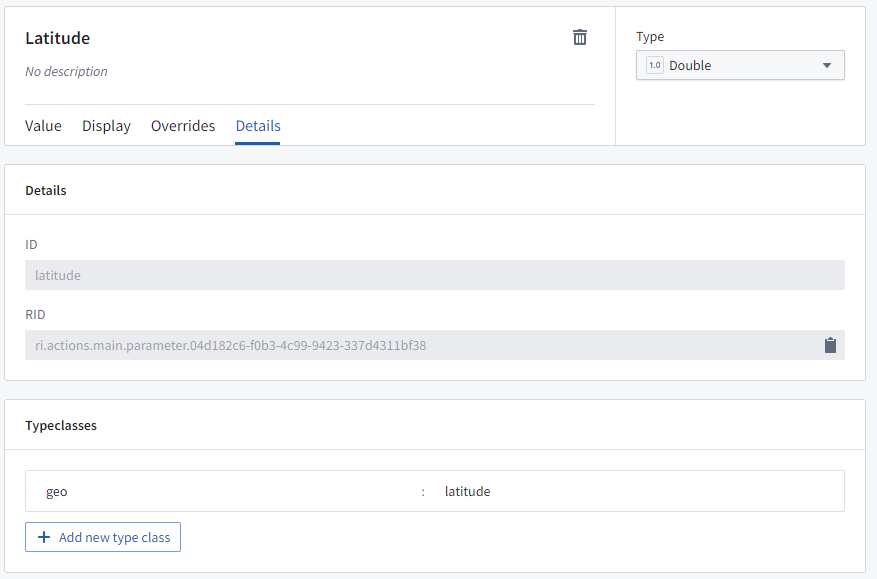Click the RID field label
The width and height of the screenshot is (877, 579).
(x=35, y=314)
